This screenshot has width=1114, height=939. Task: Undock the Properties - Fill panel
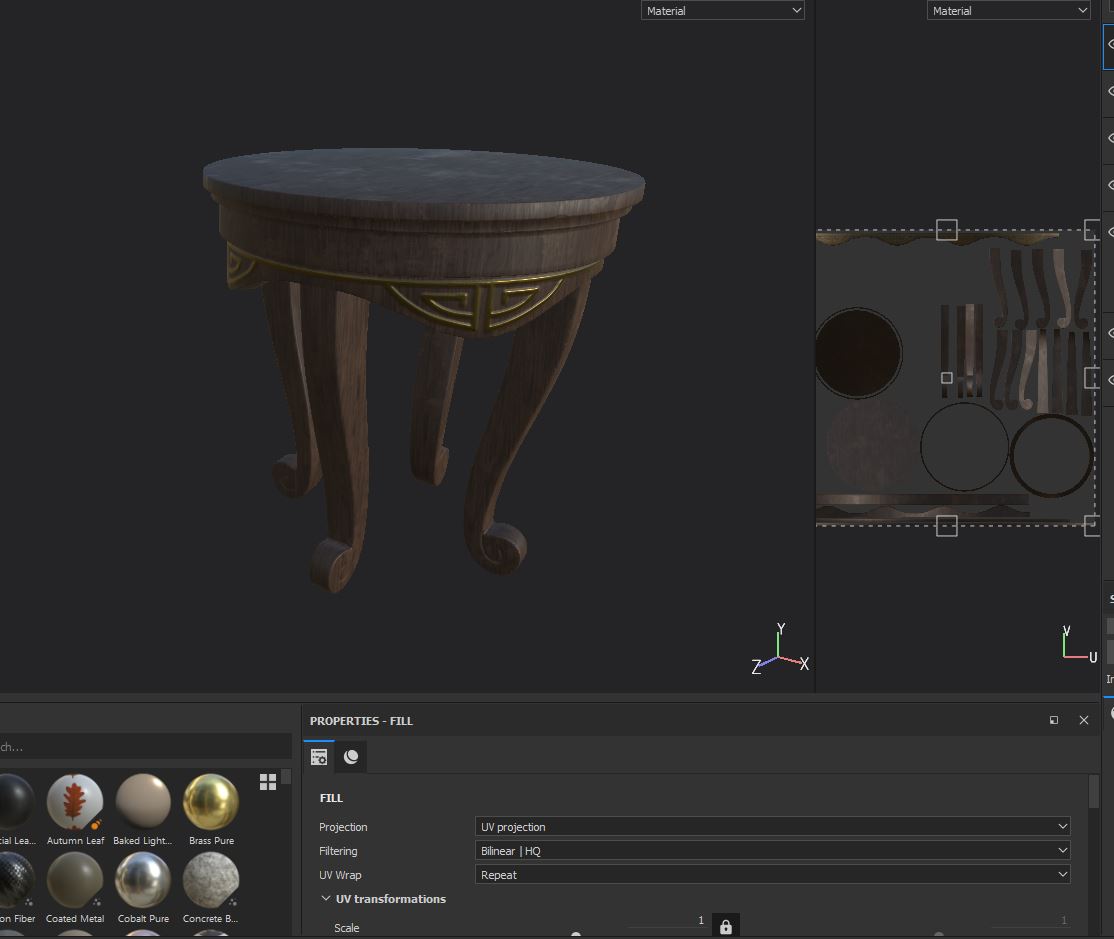[1053, 720]
